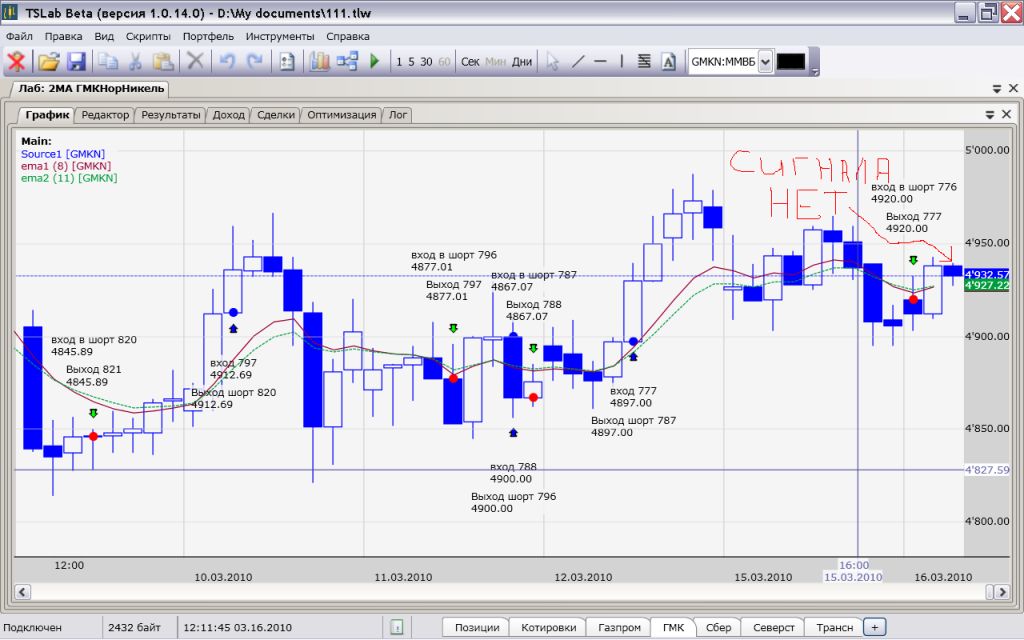Switch to the Результаты tab
Screen dimensions: 1024x640
click(x=170, y=115)
